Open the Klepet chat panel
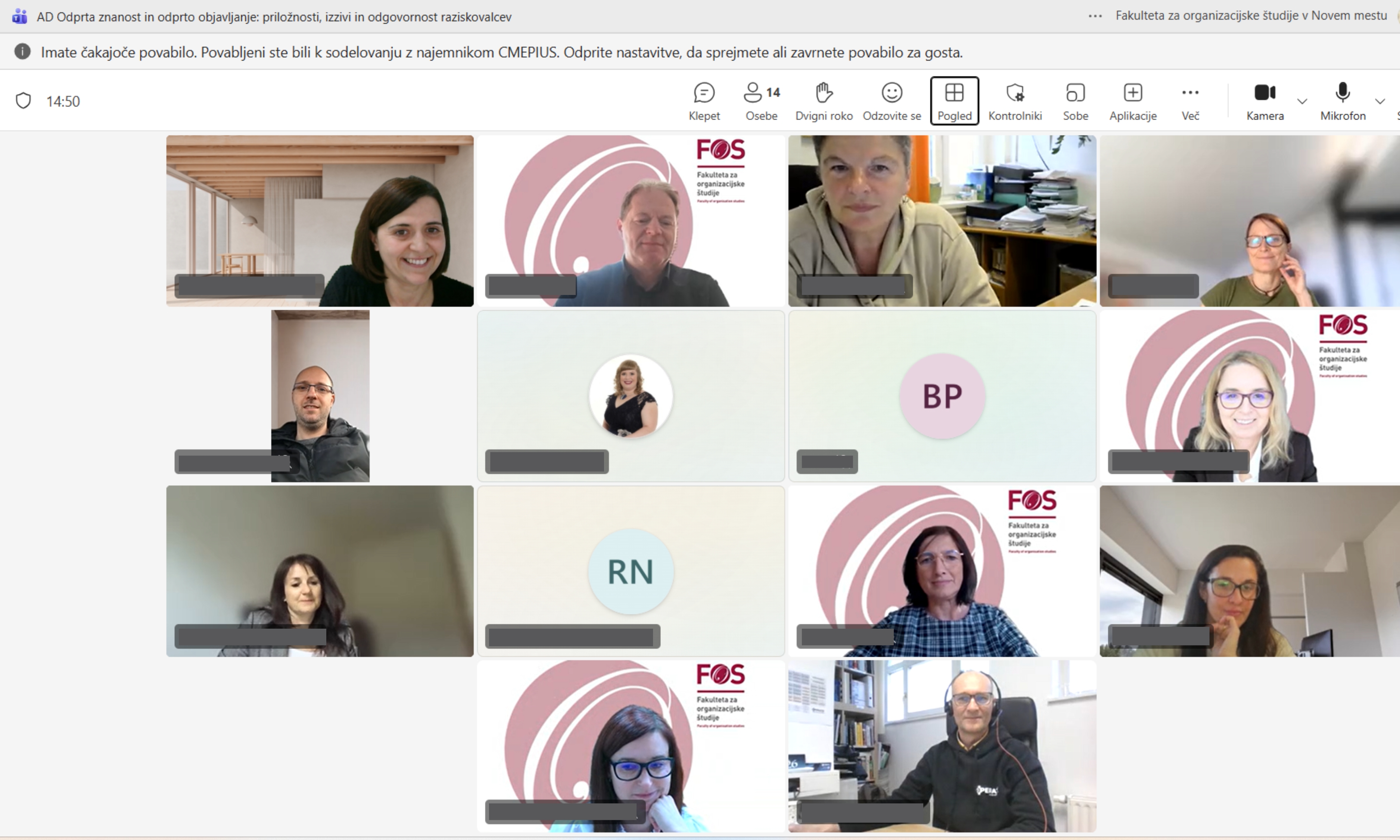Viewport: 1400px width, 840px height. coord(704,101)
